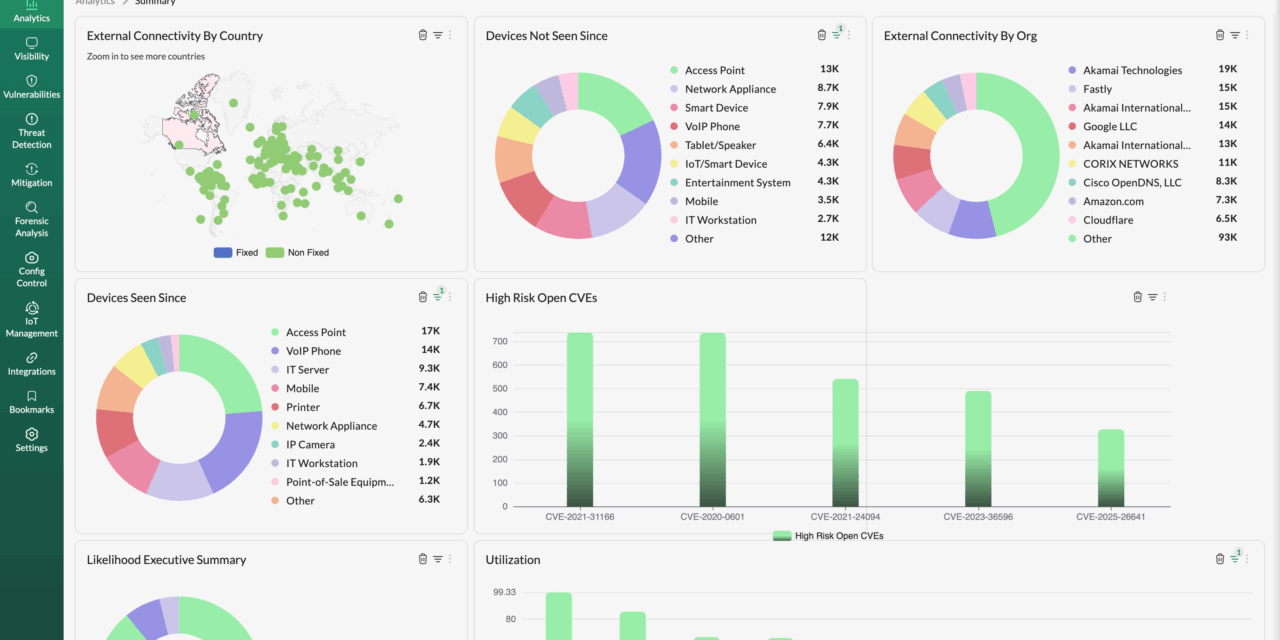The width and height of the screenshot is (1280, 640).
Task: Select Analytics in the breadcrumb trail
Action: (95, 3)
